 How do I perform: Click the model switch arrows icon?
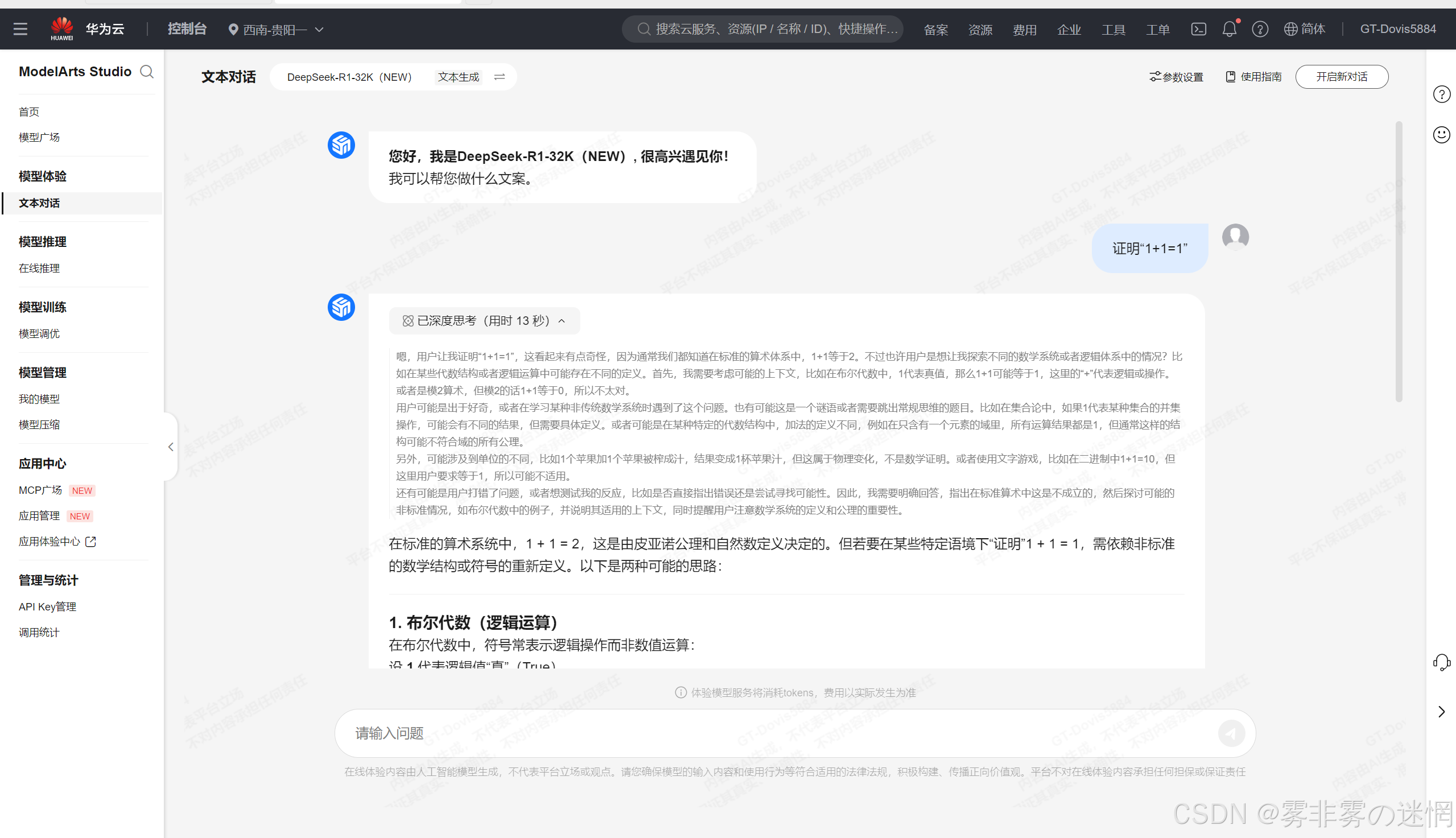499,77
